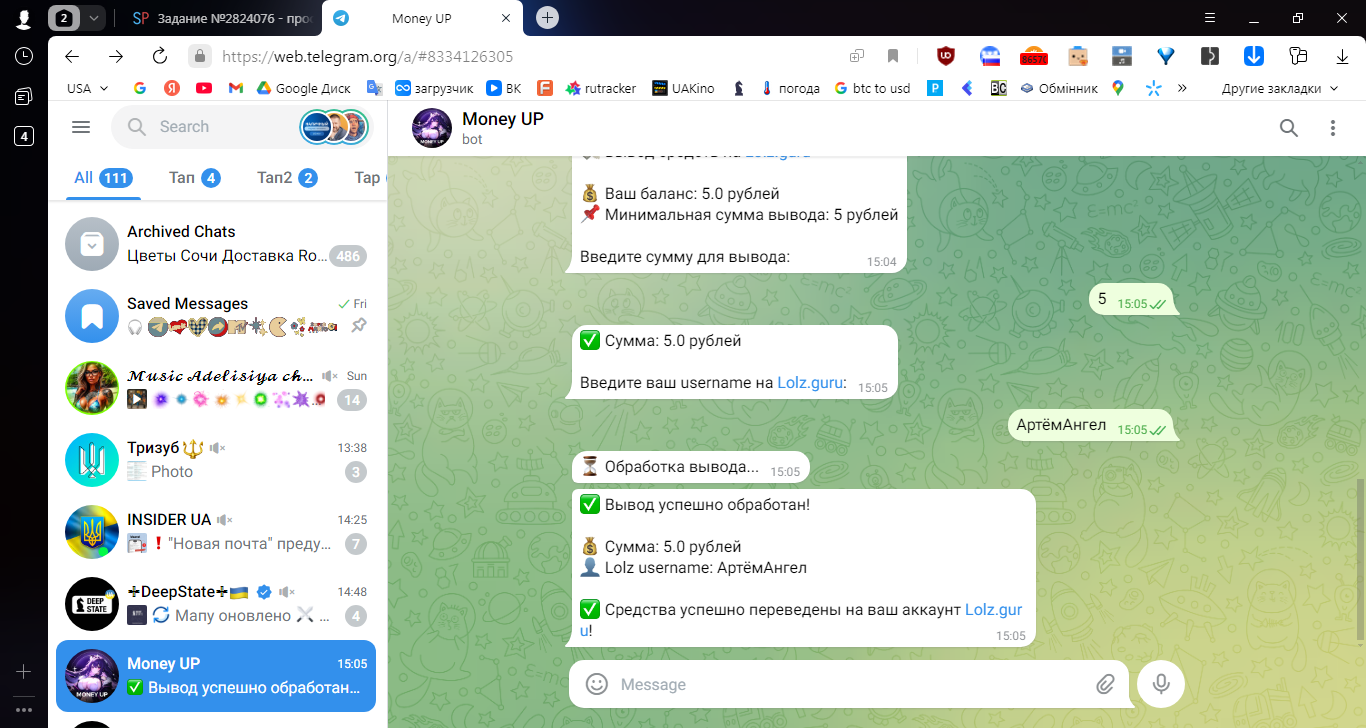Expand tab group dropdown arrow
This screenshot has width=1366, height=728.
click(93, 18)
